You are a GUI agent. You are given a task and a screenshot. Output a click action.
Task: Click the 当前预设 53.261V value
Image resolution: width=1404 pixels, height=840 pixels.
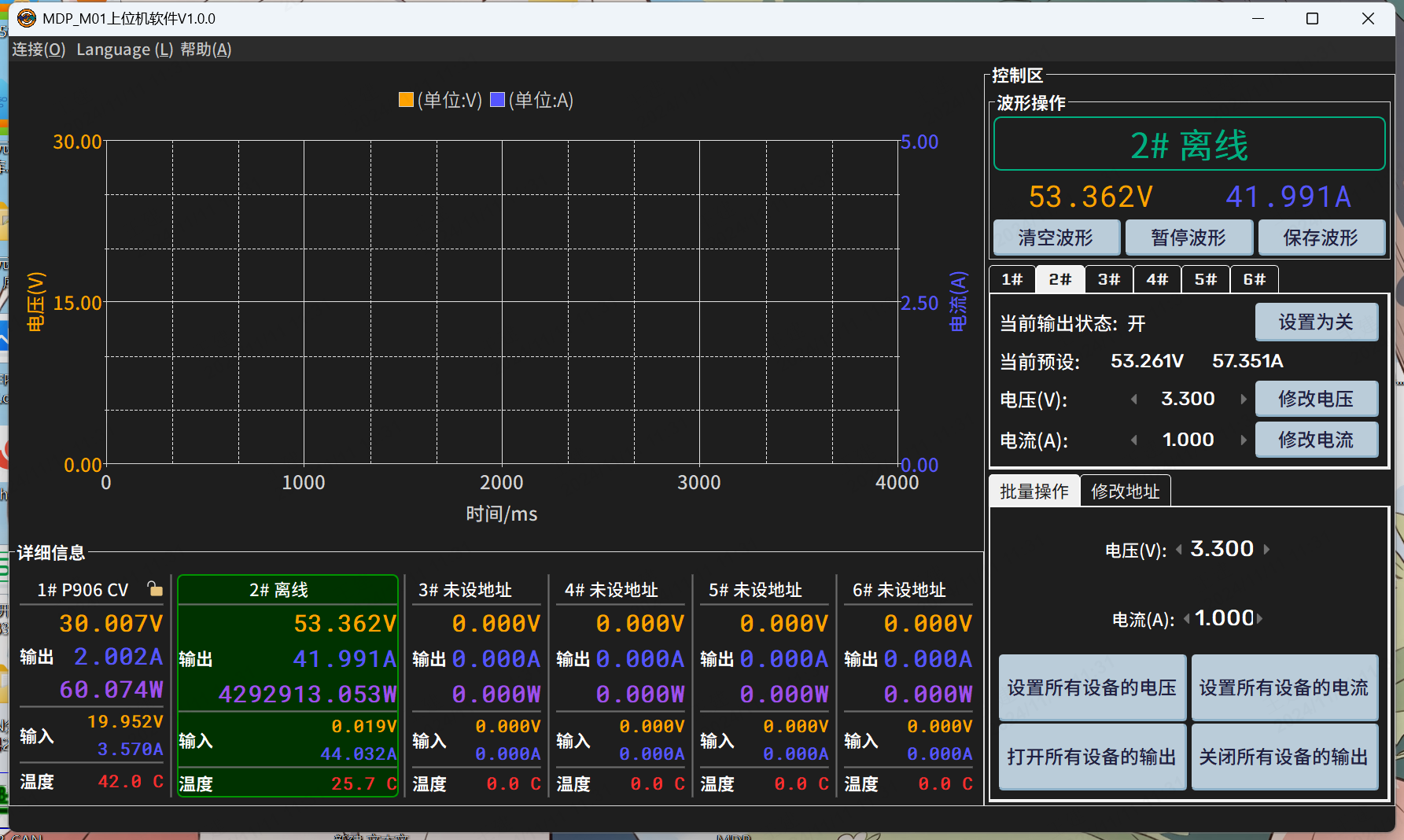pyautogui.click(x=1147, y=361)
